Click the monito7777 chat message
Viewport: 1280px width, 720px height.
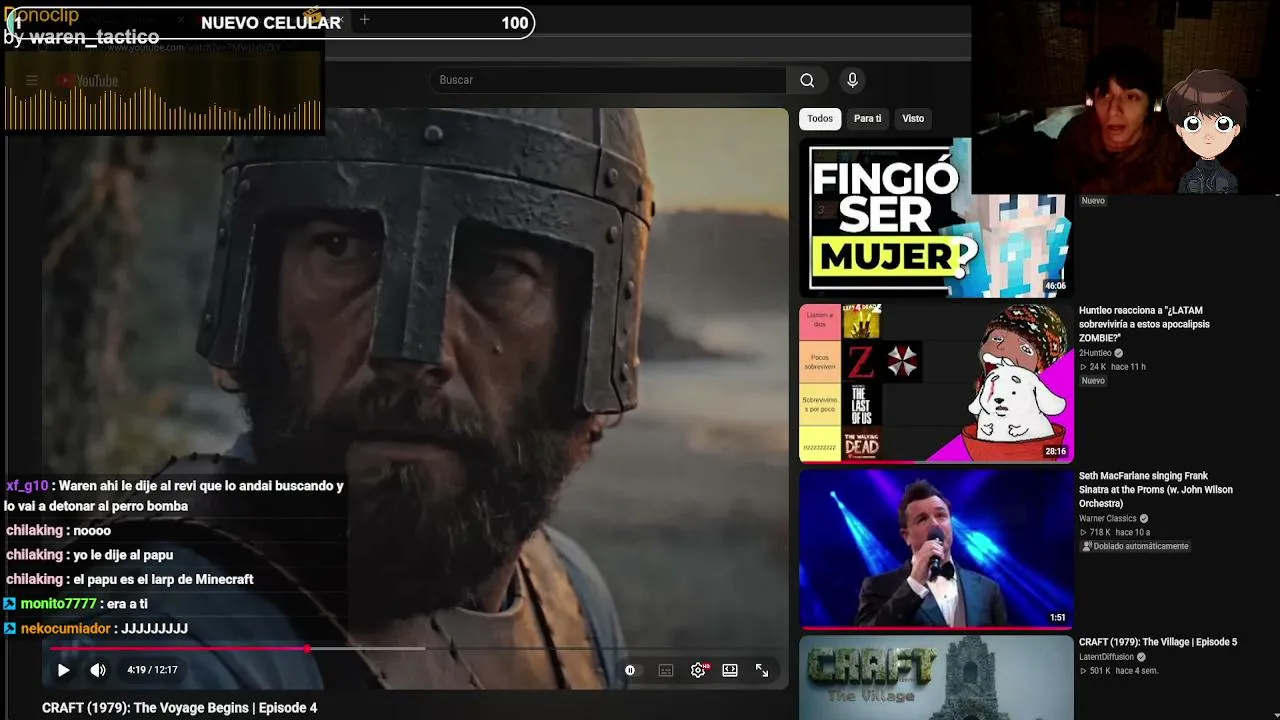(x=76, y=604)
